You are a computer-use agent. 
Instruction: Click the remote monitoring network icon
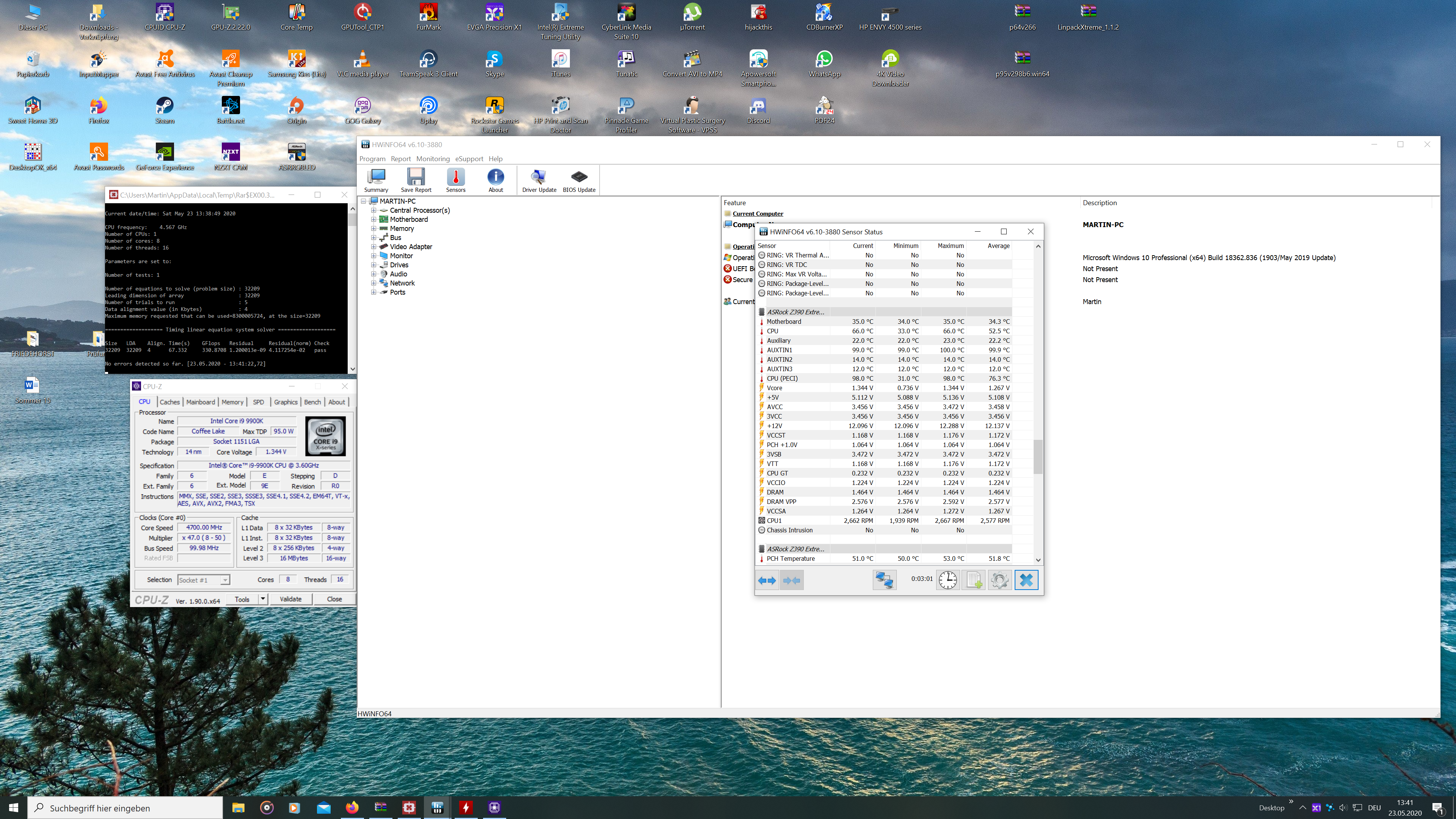pos(884,580)
